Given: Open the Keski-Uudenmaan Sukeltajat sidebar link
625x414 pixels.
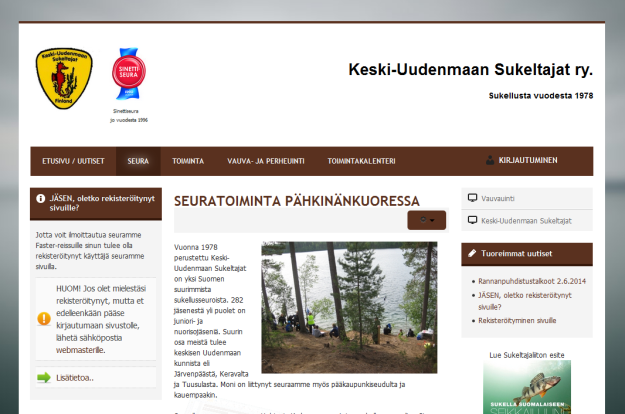Looking at the screenshot, I should [526, 219].
